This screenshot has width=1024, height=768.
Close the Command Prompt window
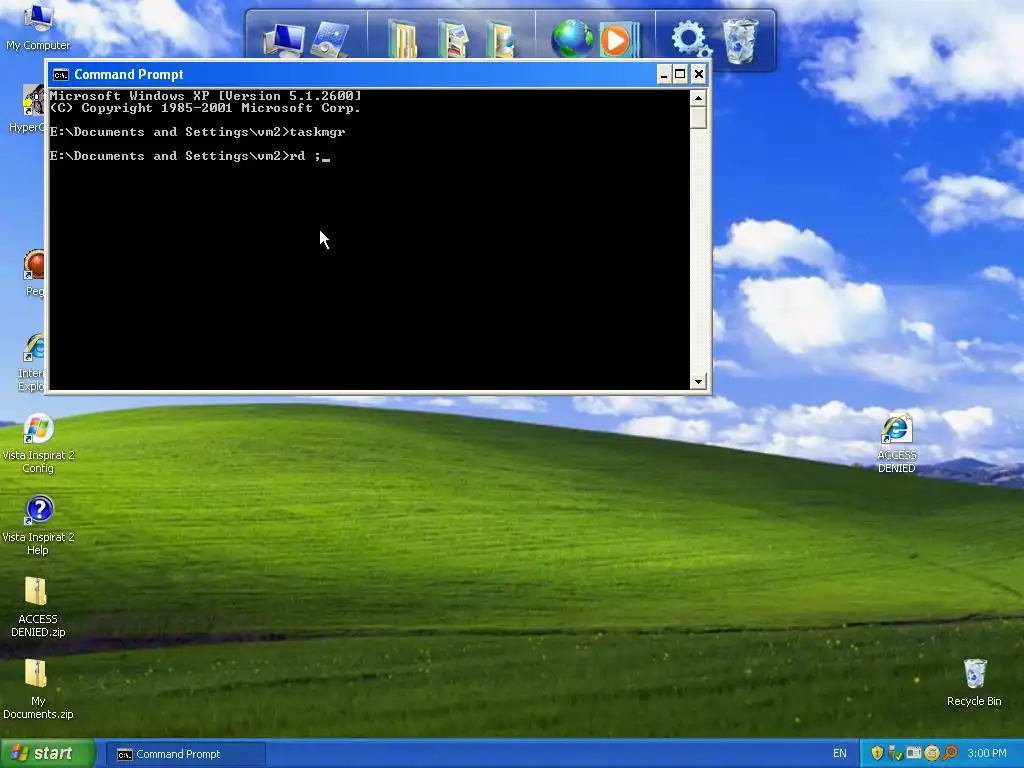coord(698,74)
